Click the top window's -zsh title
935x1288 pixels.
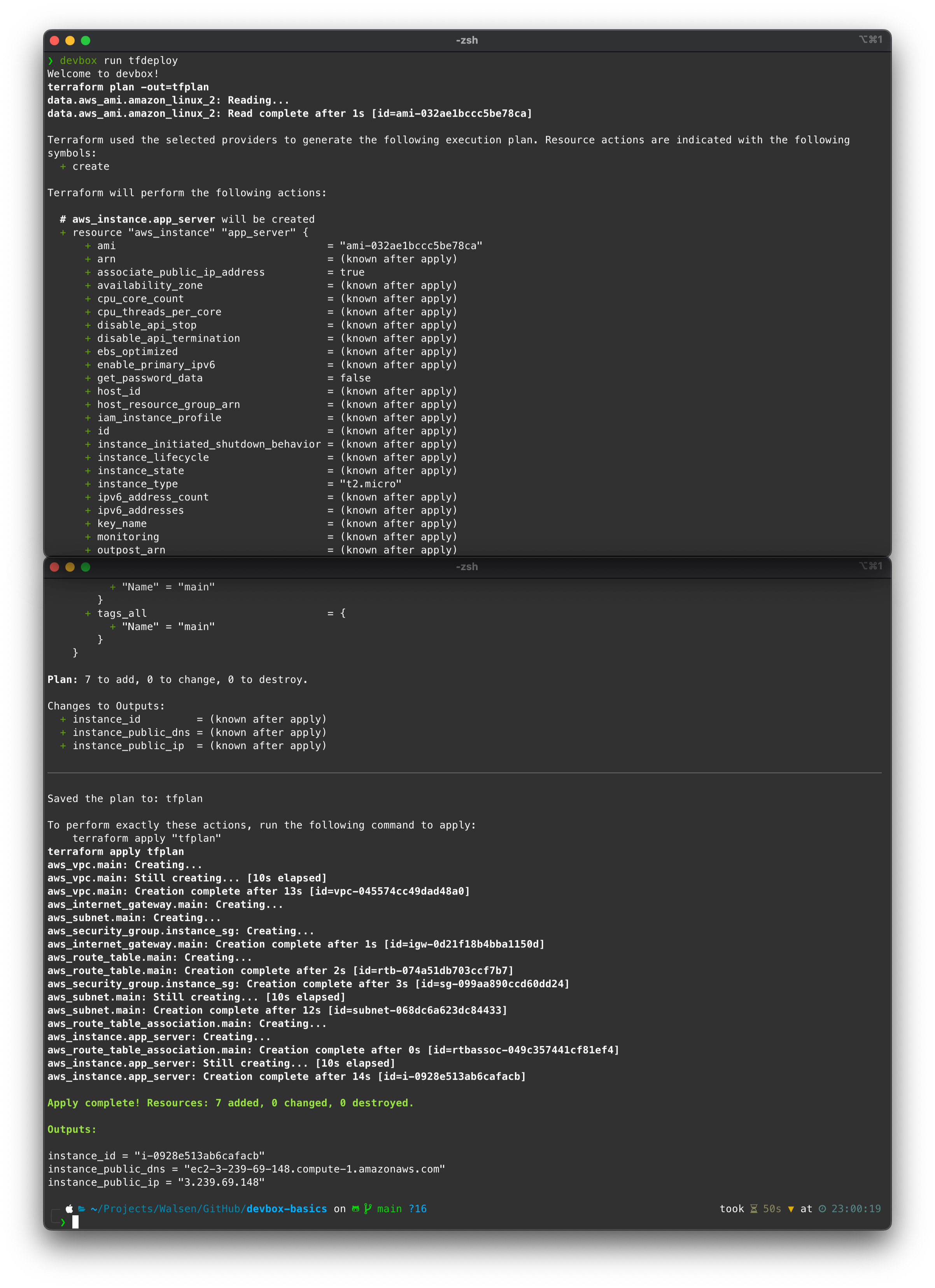pyautogui.click(x=467, y=40)
